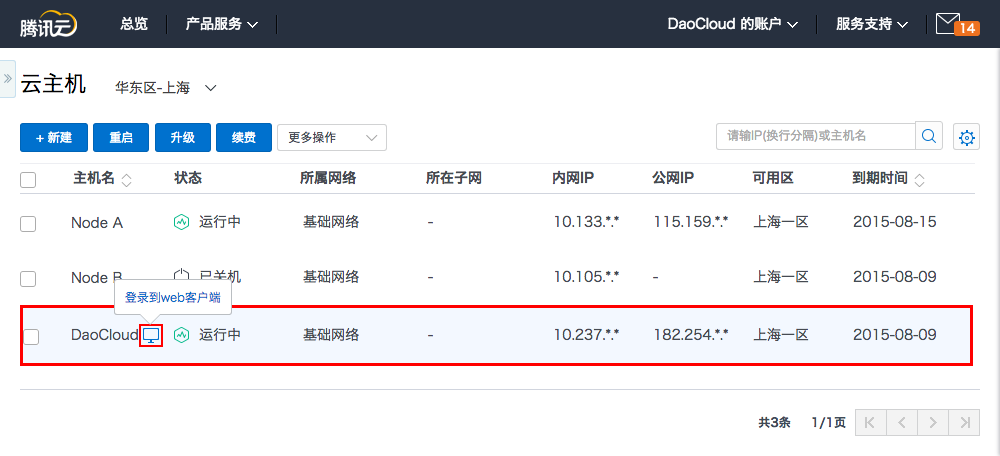Click internal IP 10.105.*.*
1000x456 pixels.
(587, 277)
